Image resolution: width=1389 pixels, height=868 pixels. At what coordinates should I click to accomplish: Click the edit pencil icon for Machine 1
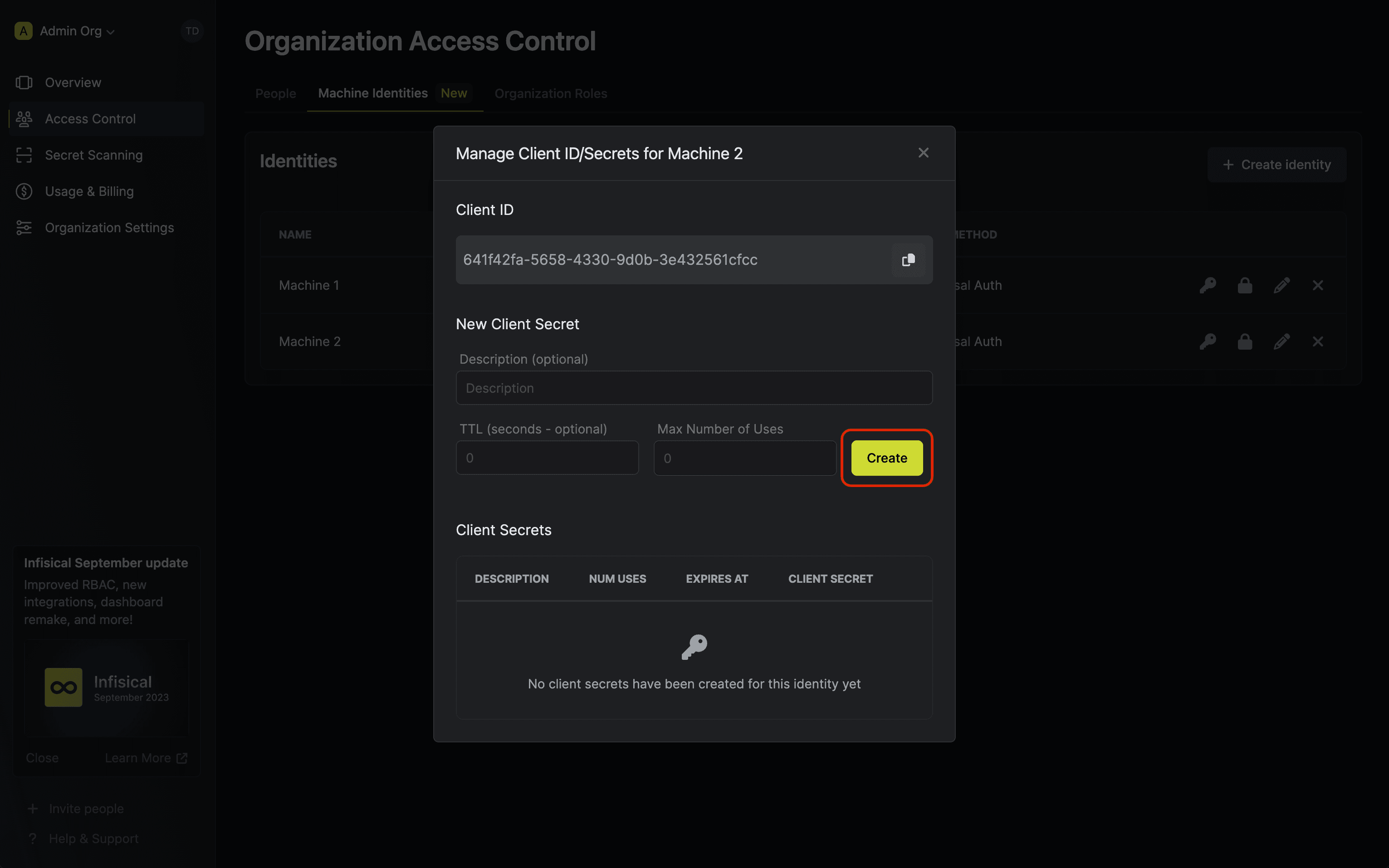(x=1281, y=285)
